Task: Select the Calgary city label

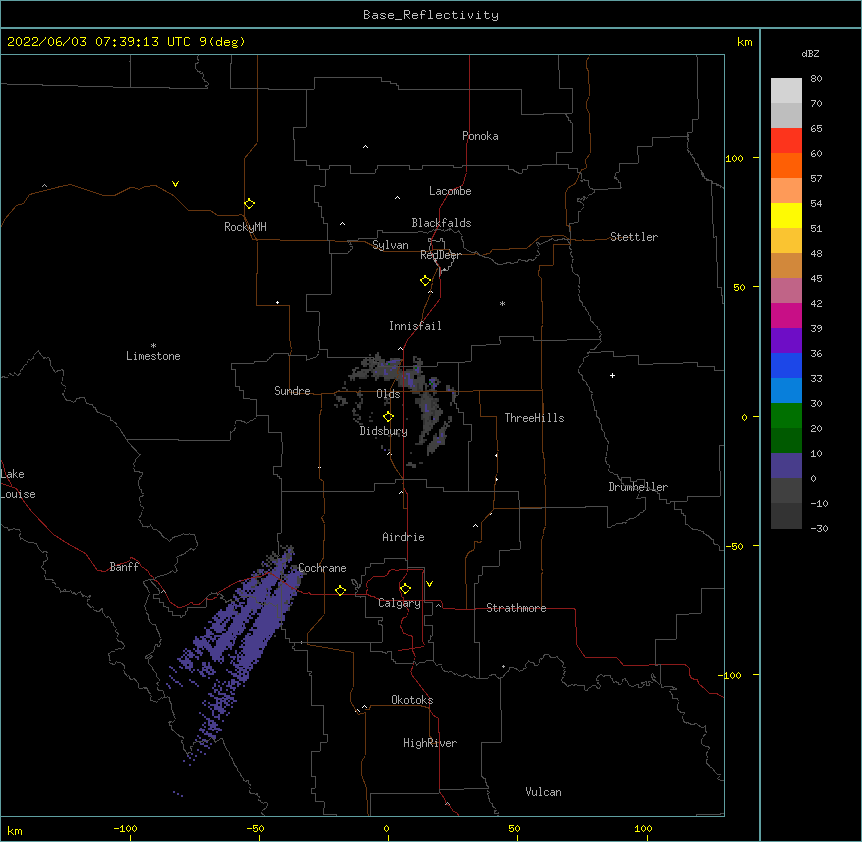Action: (x=399, y=603)
